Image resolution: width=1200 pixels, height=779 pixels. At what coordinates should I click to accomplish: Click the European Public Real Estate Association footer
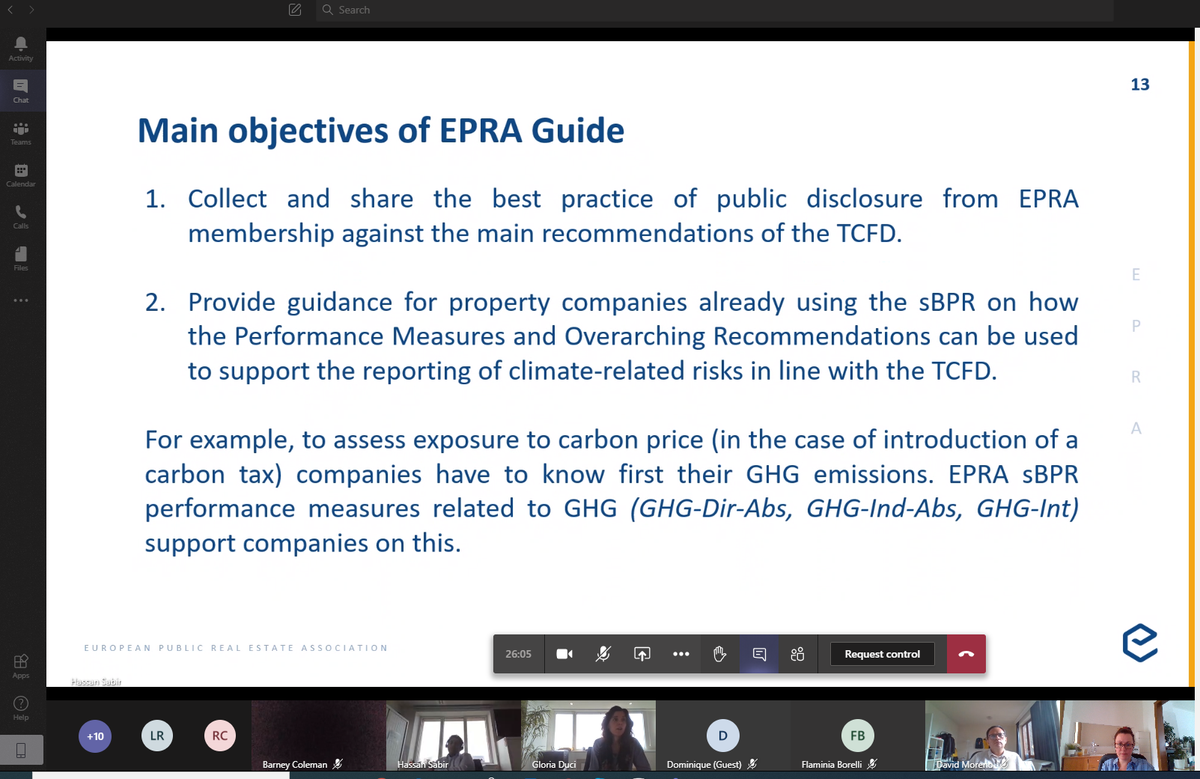tap(236, 648)
